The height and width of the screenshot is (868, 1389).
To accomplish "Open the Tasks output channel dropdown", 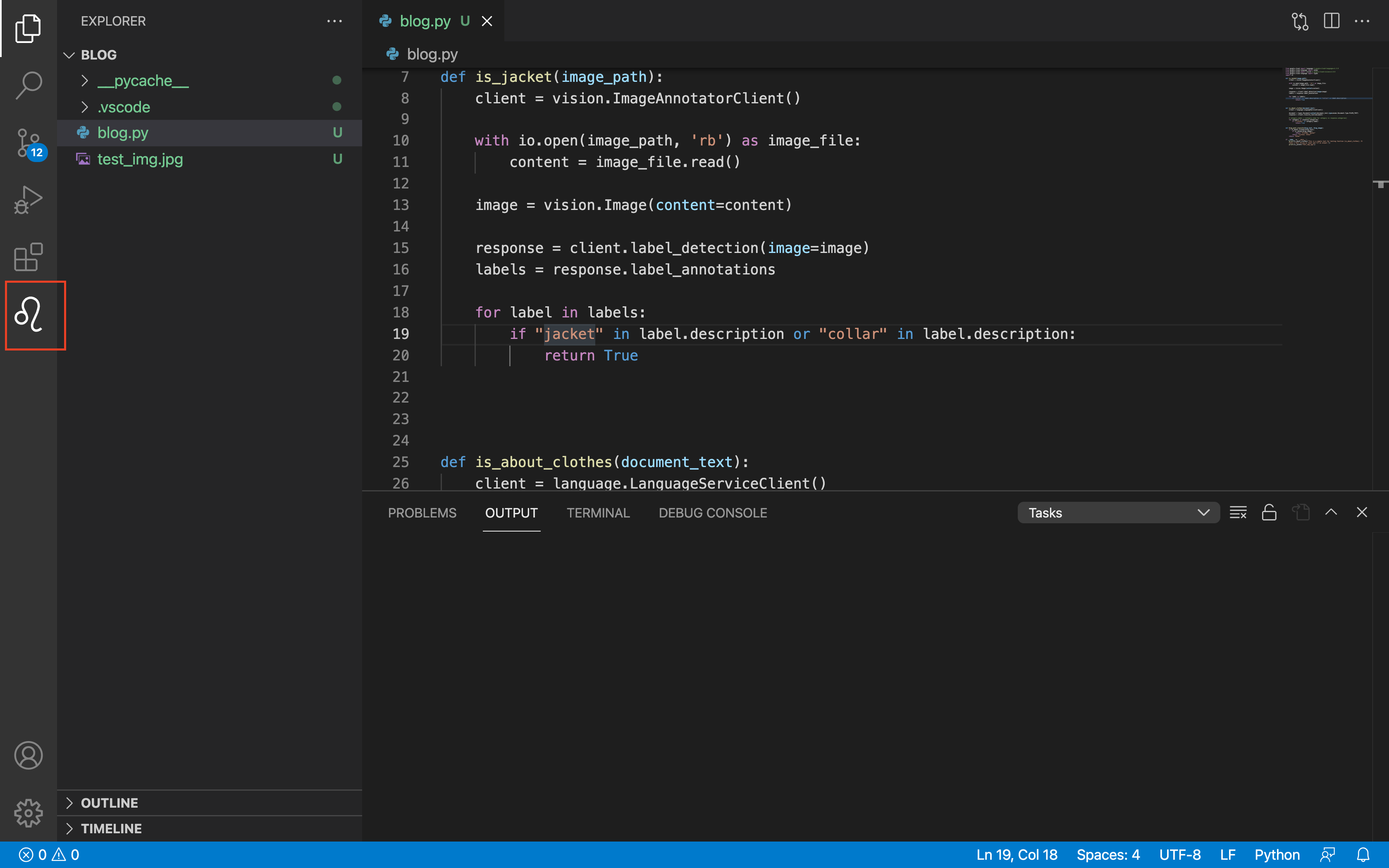I will [x=1118, y=513].
